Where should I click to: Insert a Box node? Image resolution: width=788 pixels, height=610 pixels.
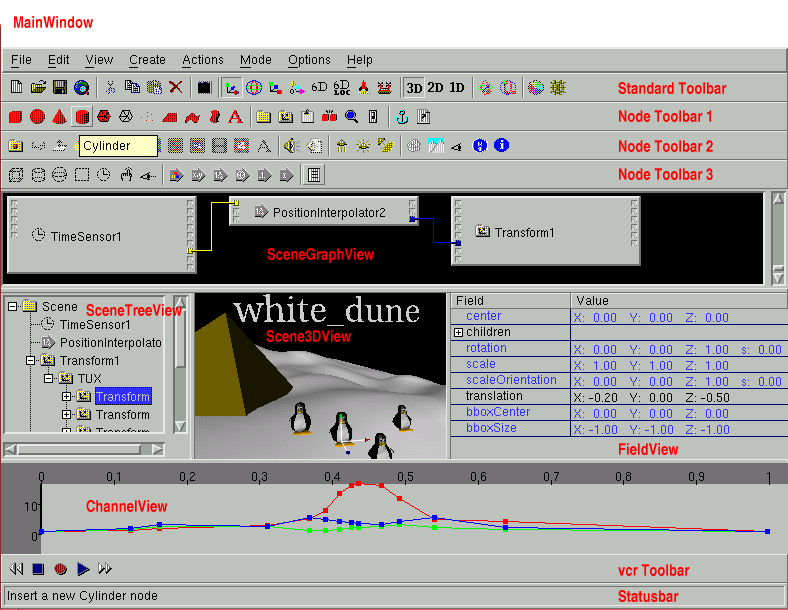[16, 117]
